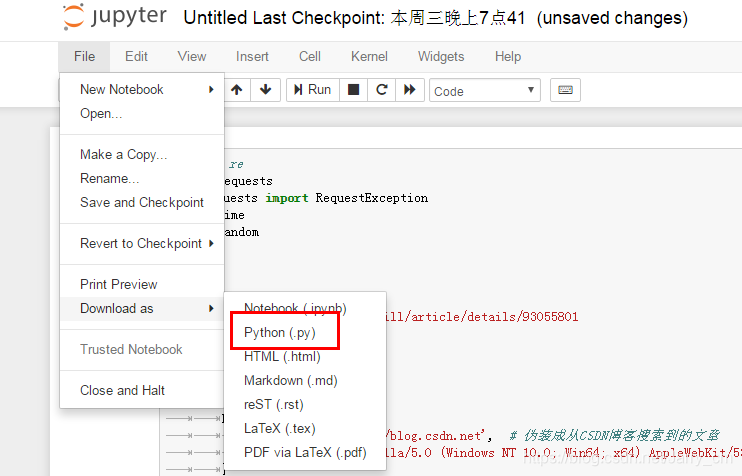Download as Markdown (.md)

(305, 380)
